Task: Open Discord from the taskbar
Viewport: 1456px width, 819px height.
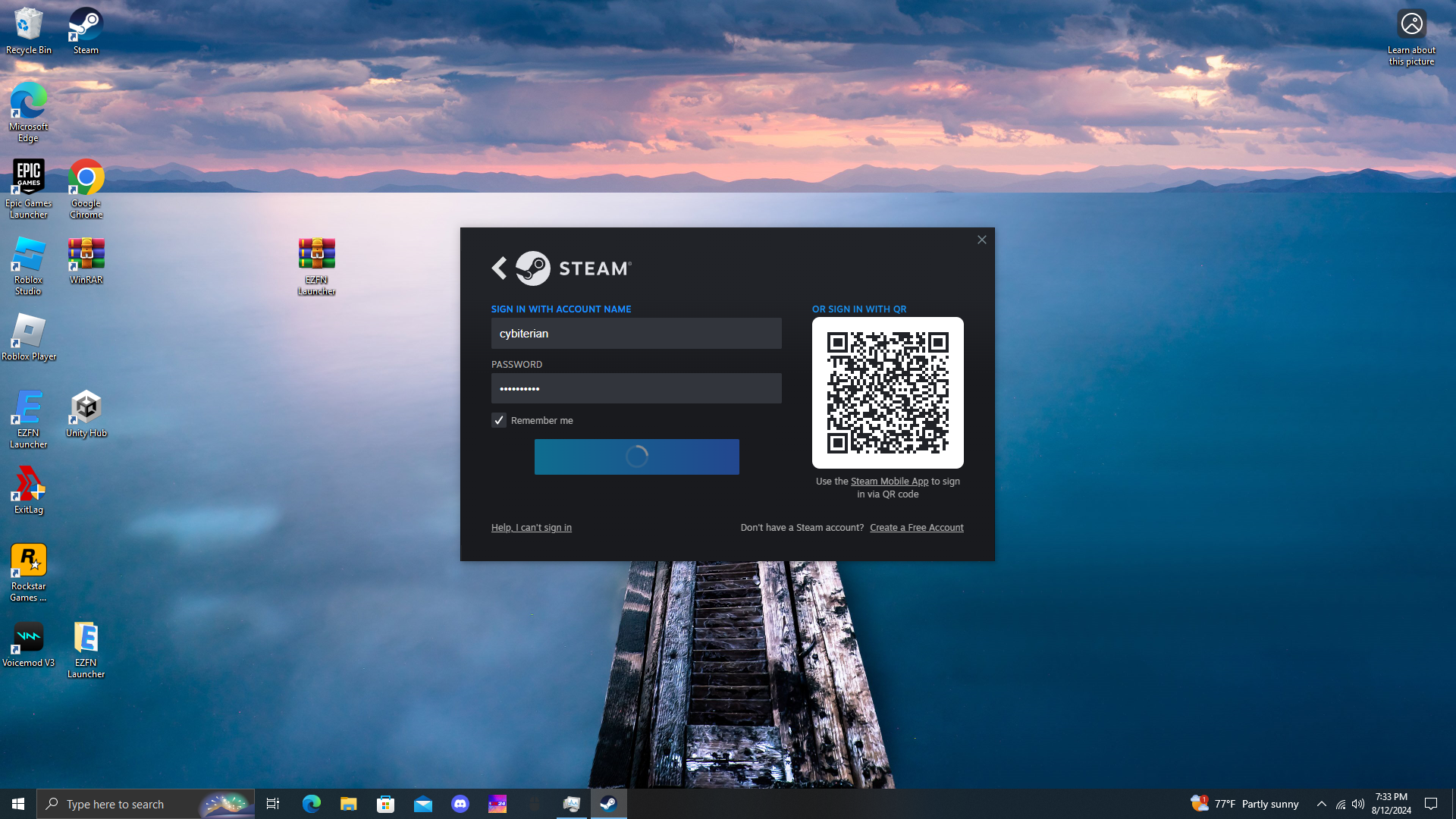Action: [460, 804]
